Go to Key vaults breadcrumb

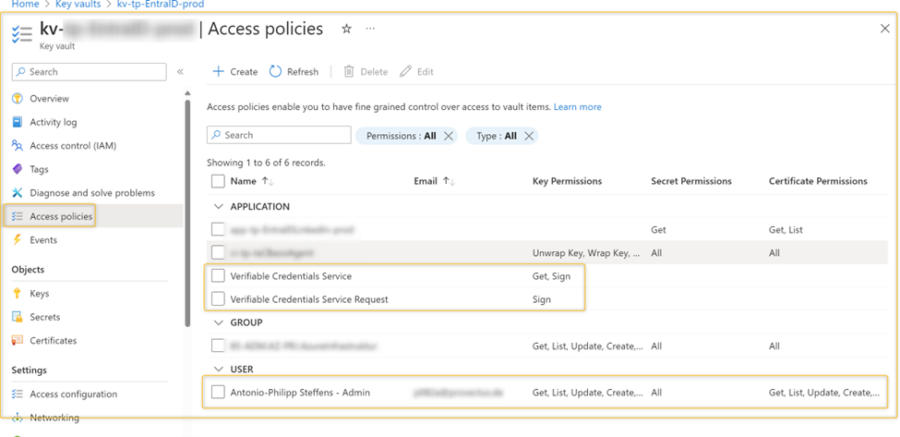[x=77, y=4]
